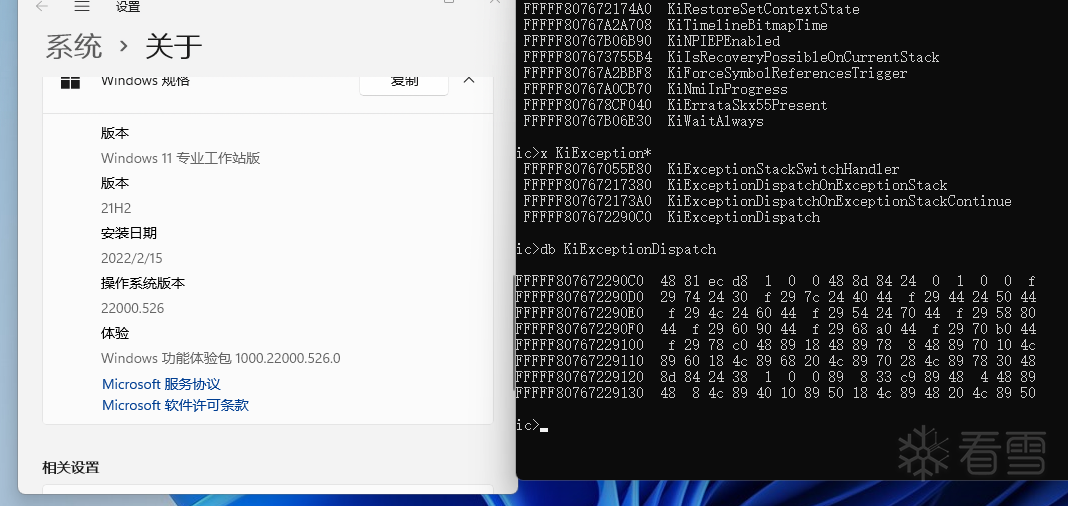Screen dimensions: 1068x506
Task: Click the console line KiTimelineBitmapTime
Action: (676, 25)
